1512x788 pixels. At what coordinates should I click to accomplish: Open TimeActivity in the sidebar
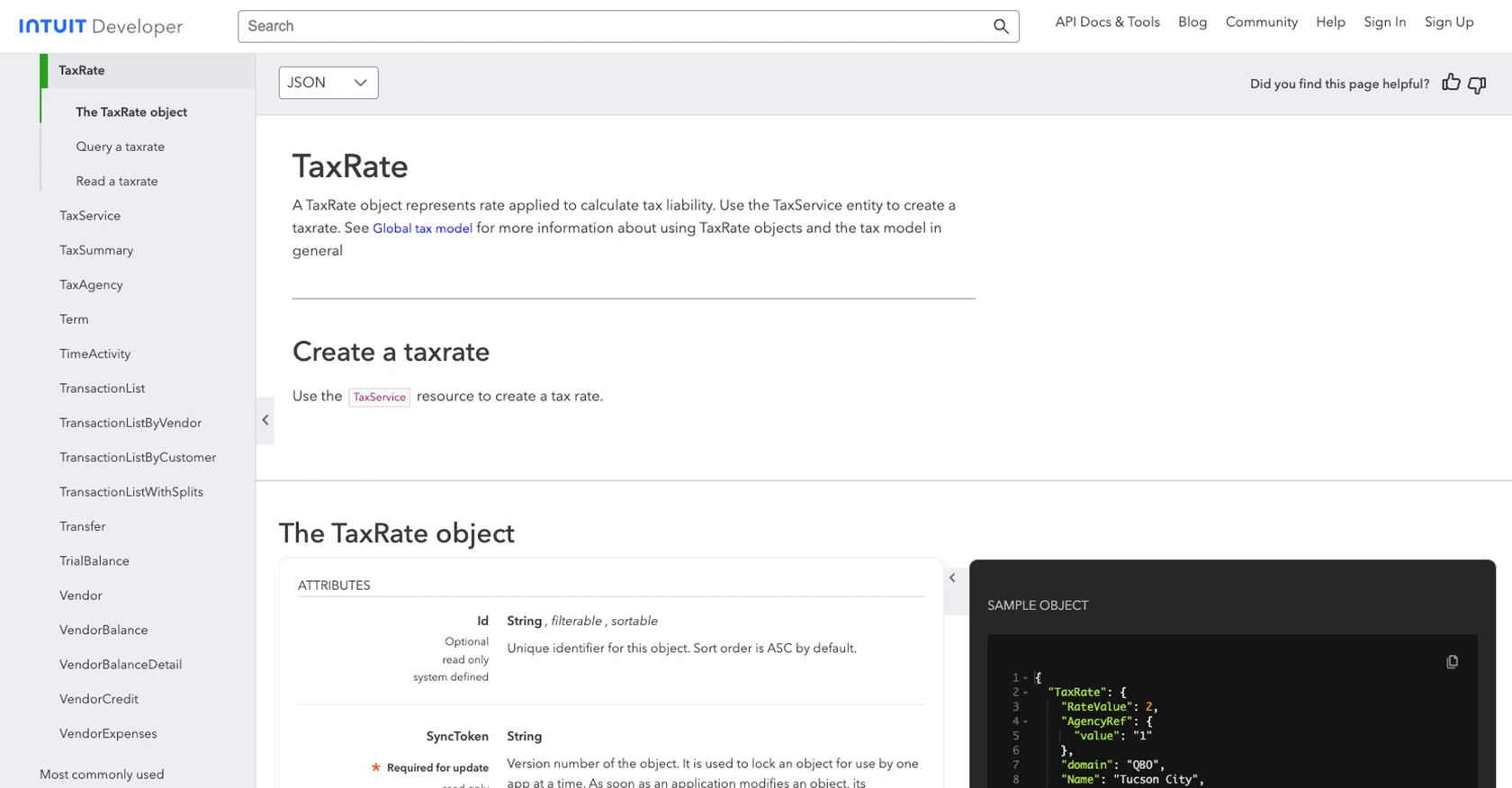tap(95, 354)
